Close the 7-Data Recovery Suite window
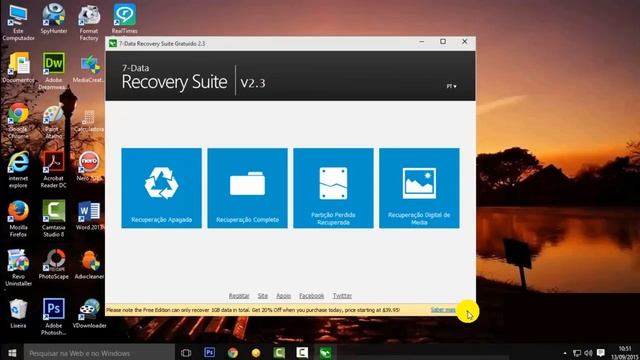 (x=464, y=42)
